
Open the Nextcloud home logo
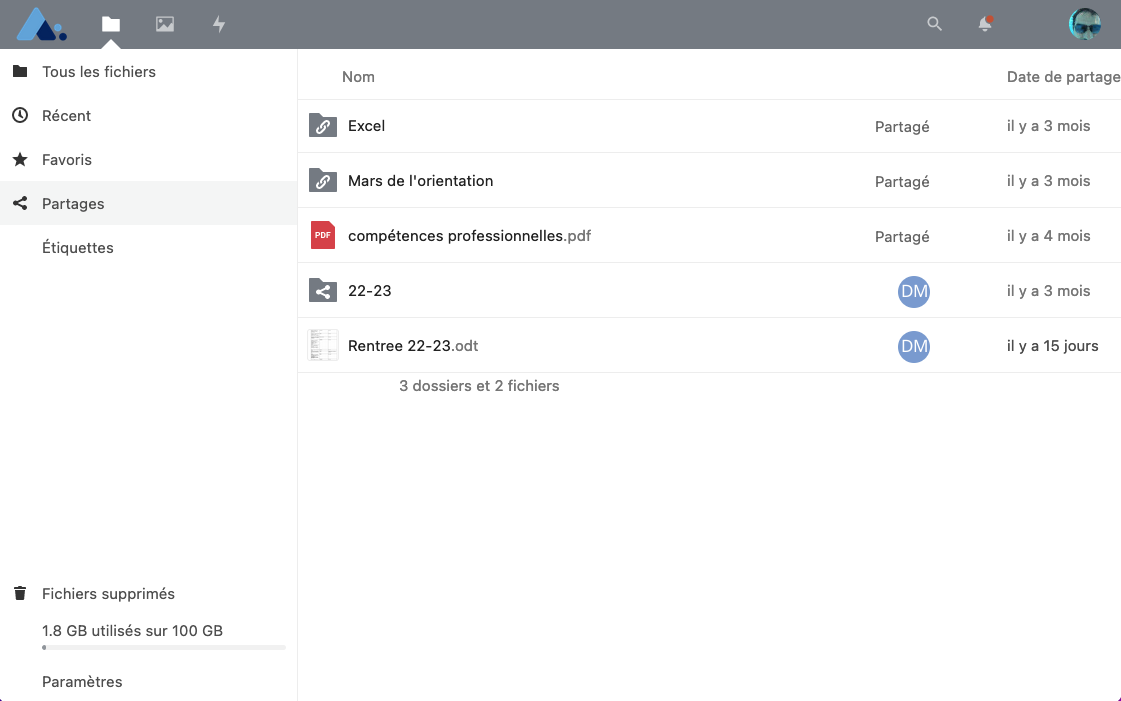41,24
